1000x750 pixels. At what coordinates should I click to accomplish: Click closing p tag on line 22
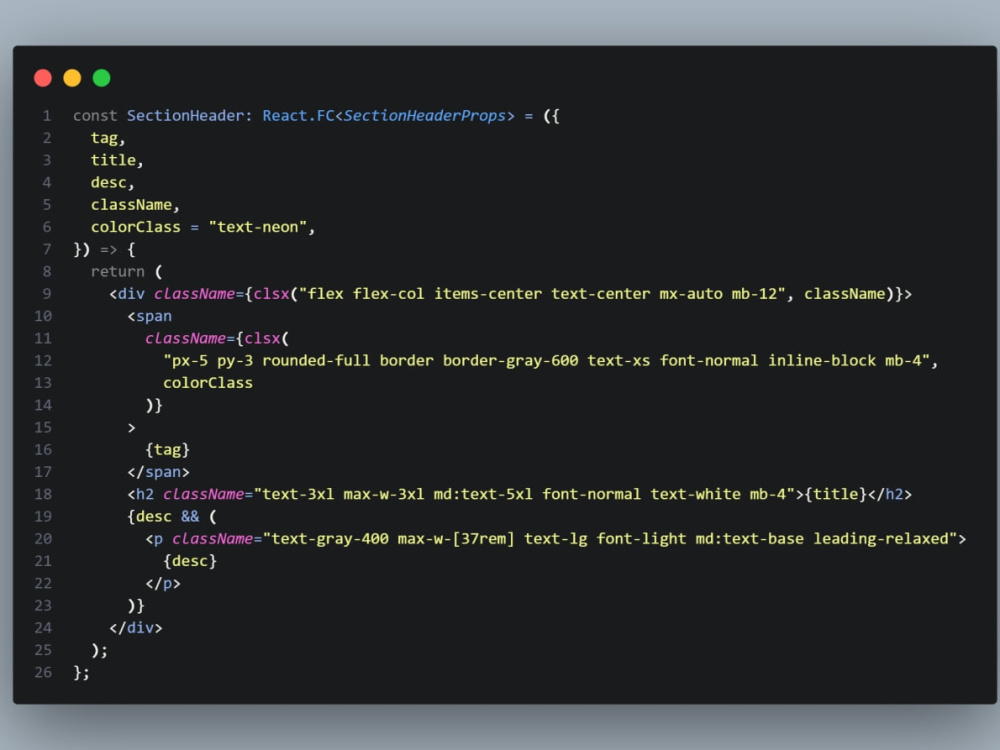(163, 584)
